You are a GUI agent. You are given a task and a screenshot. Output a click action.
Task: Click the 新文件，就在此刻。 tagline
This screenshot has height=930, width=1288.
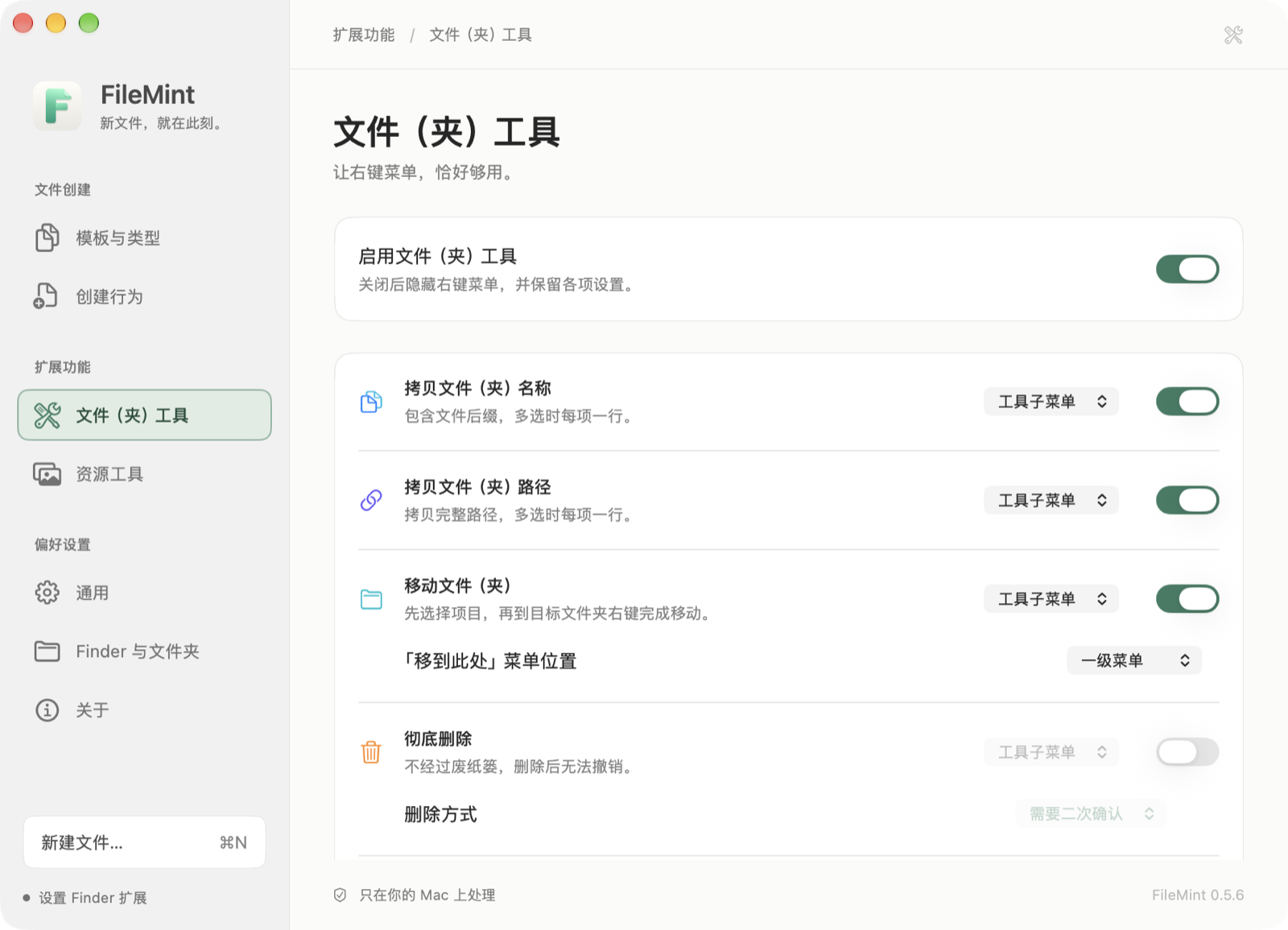[x=162, y=123]
